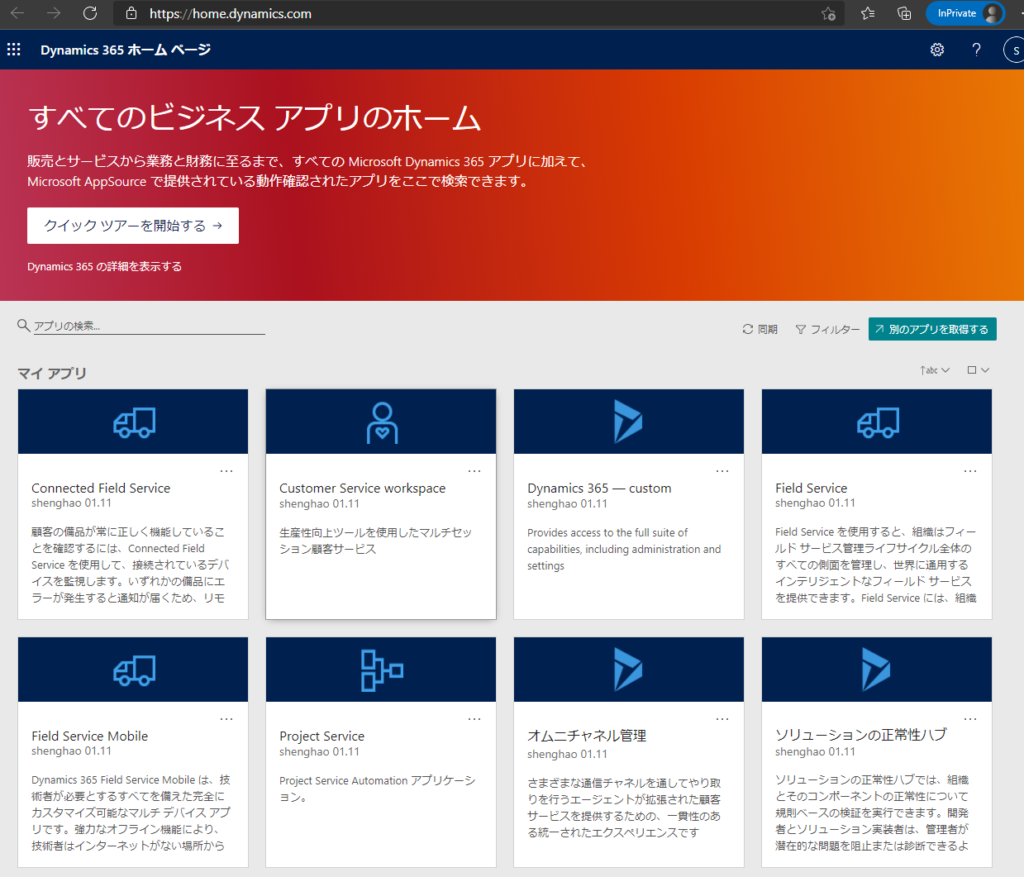Go back with browser back arrow
This screenshot has height=877, width=1024.
18,13
